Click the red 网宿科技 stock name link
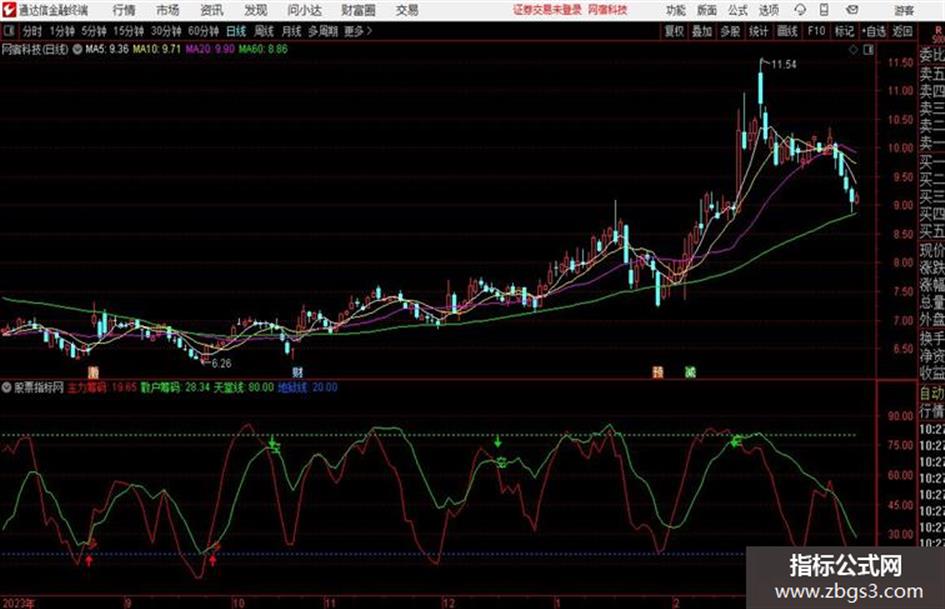 point(608,10)
